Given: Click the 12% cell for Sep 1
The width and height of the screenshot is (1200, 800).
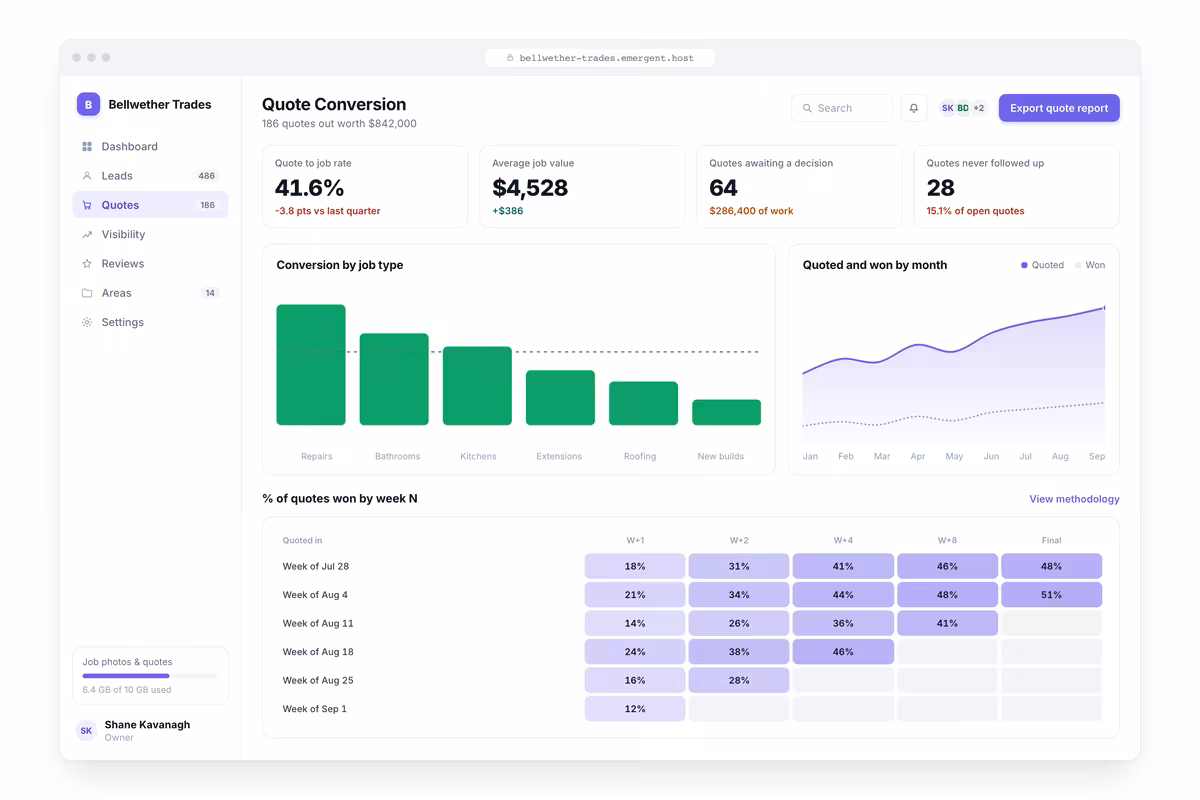Looking at the screenshot, I should (635, 709).
